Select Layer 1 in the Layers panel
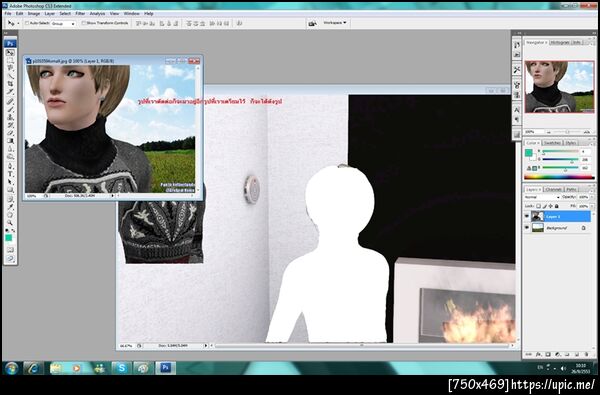This screenshot has width=600, height=395. pos(557,217)
